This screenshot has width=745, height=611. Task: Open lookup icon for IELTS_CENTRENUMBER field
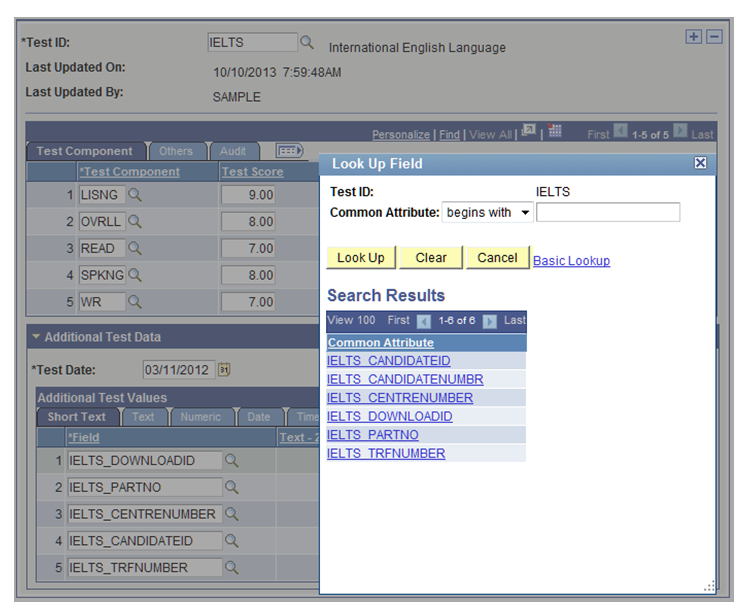(x=231, y=514)
